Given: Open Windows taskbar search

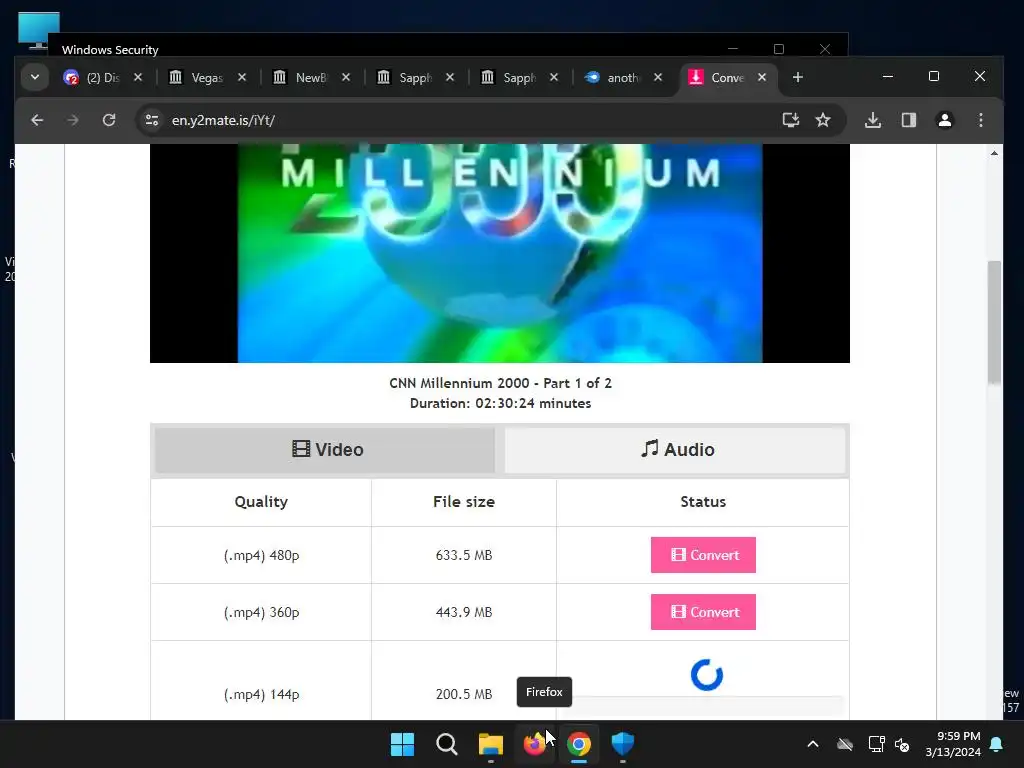Looking at the screenshot, I should pyautogui.click(x=447, y=744).
